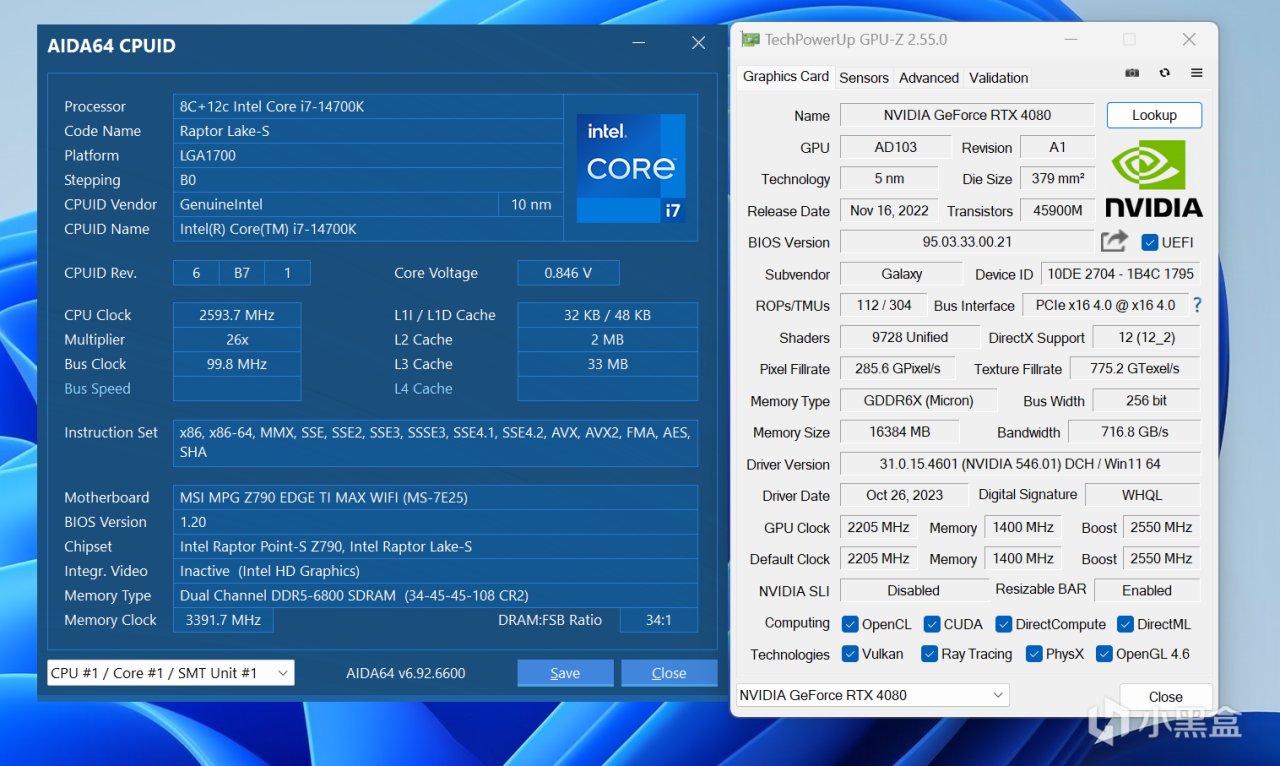The height and width of the screenshot is (766, 1280).
Task: Switch to the Sensors tab
Action: [x=864, y=77]
